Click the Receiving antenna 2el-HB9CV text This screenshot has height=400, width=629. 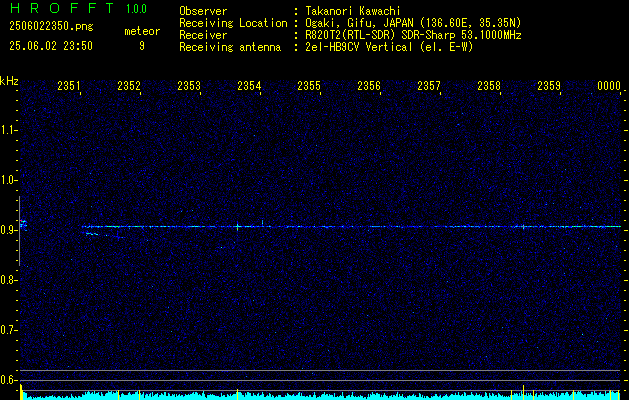coord(389,47)
